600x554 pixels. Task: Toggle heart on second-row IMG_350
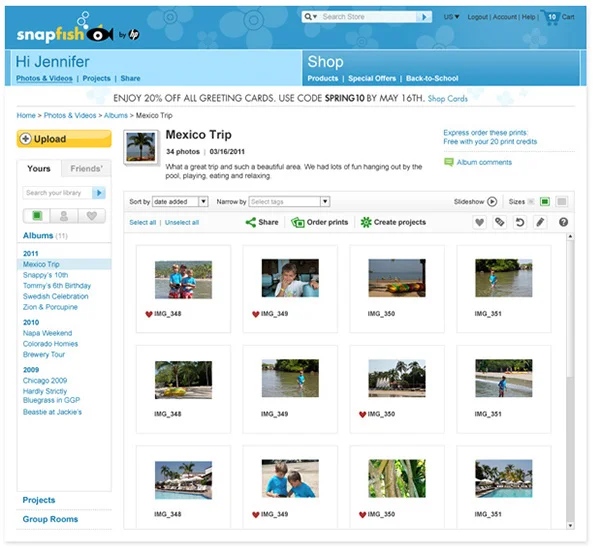point(362,415)
